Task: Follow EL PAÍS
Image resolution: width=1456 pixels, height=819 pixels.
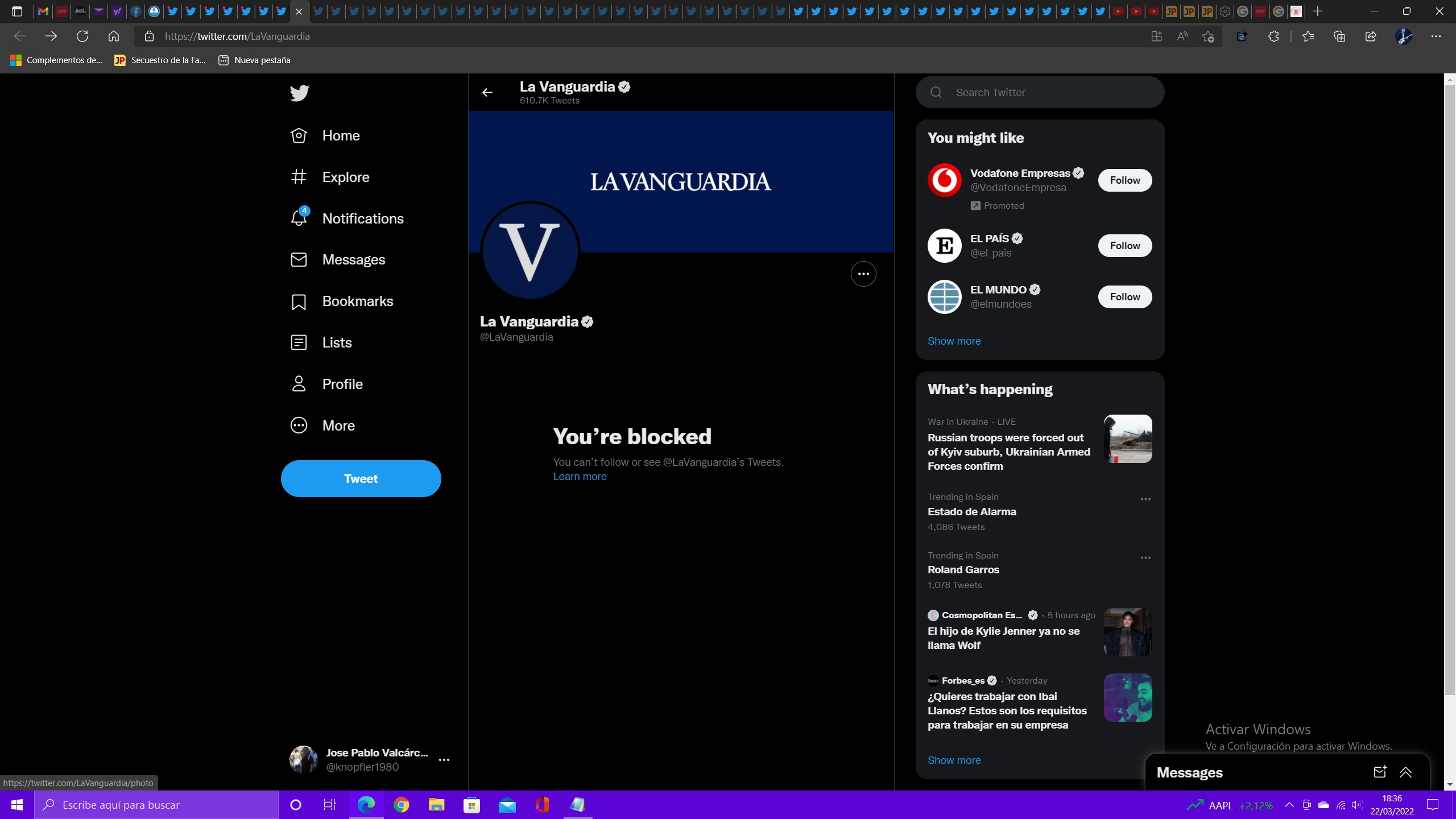Action: coord(1124,246)
